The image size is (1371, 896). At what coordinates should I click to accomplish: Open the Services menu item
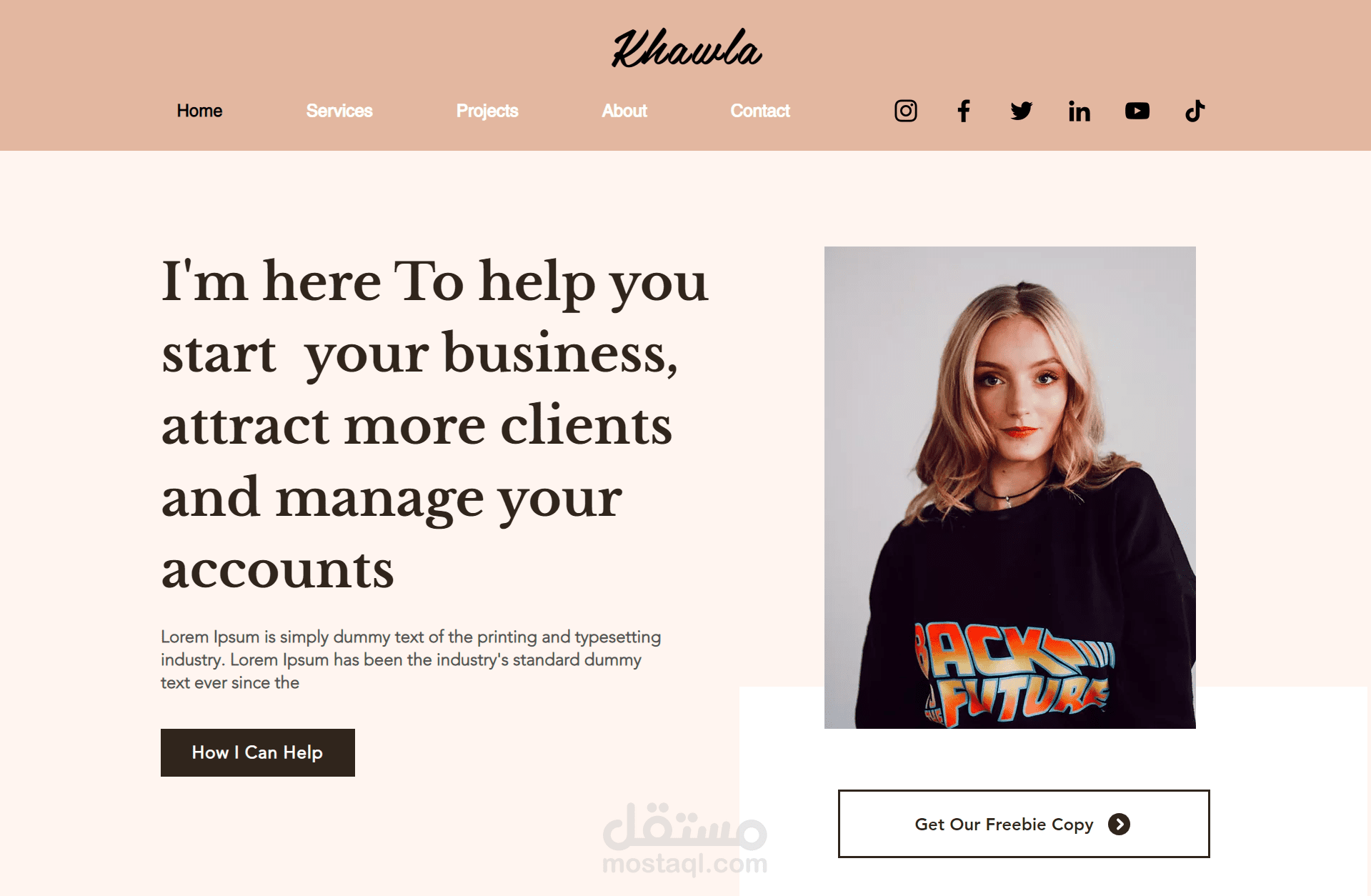pos(339,111)
